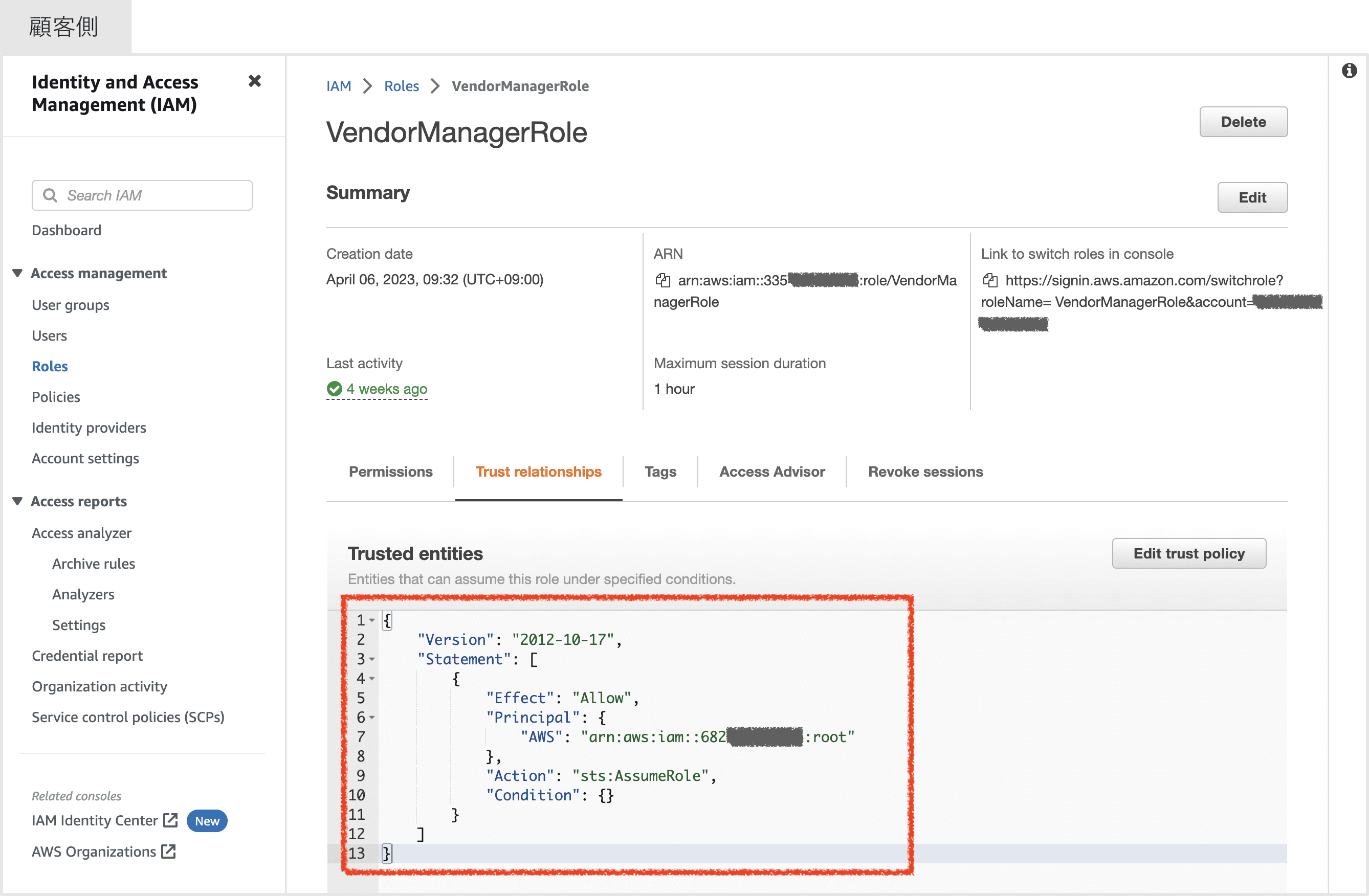Open User groups in sidebar
1369x896 pixels.
70,305
